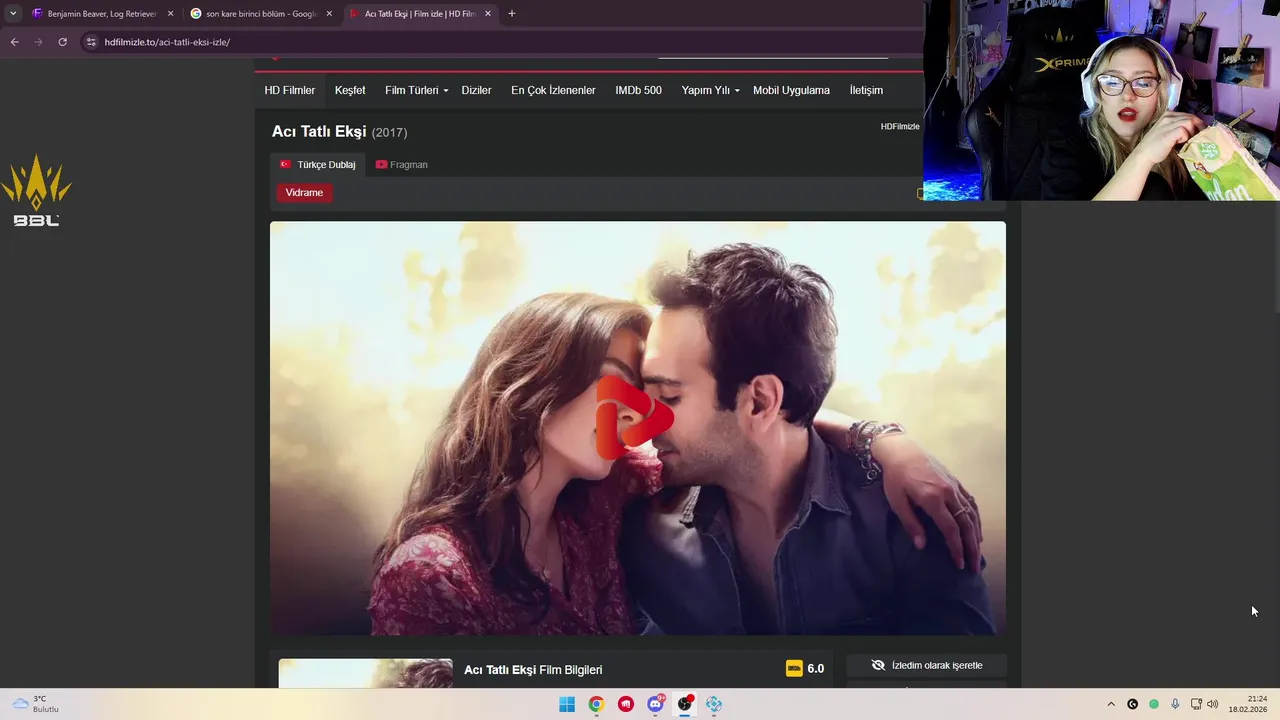Click the browser forward arrow
1280x720 pixels.
(38, 42)
